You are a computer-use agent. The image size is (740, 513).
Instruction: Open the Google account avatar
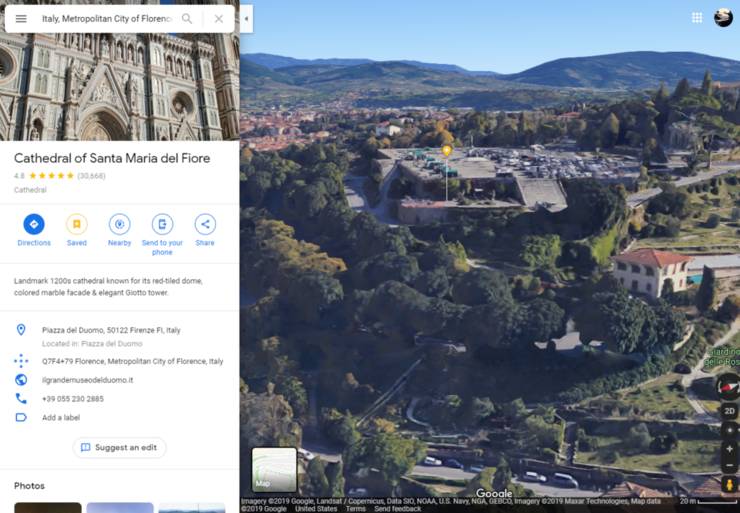723,18
